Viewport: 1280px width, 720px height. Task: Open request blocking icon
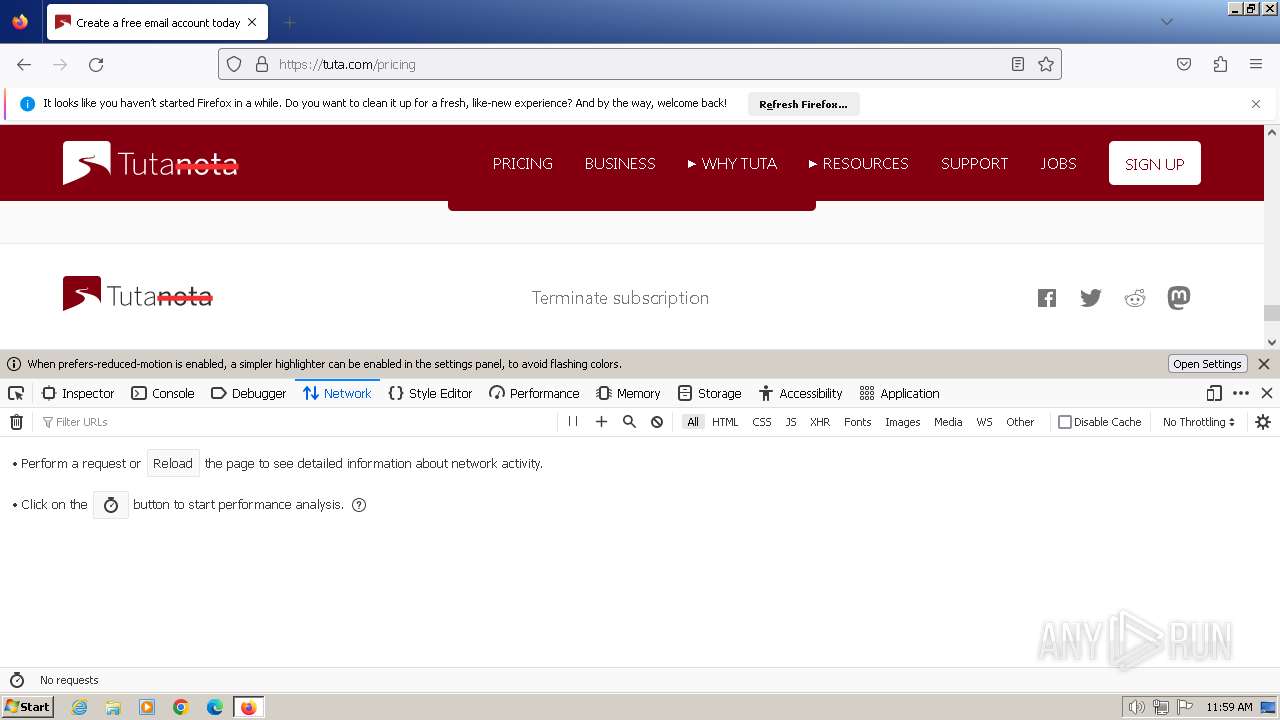pyautogui.click(x=657, y=422)
